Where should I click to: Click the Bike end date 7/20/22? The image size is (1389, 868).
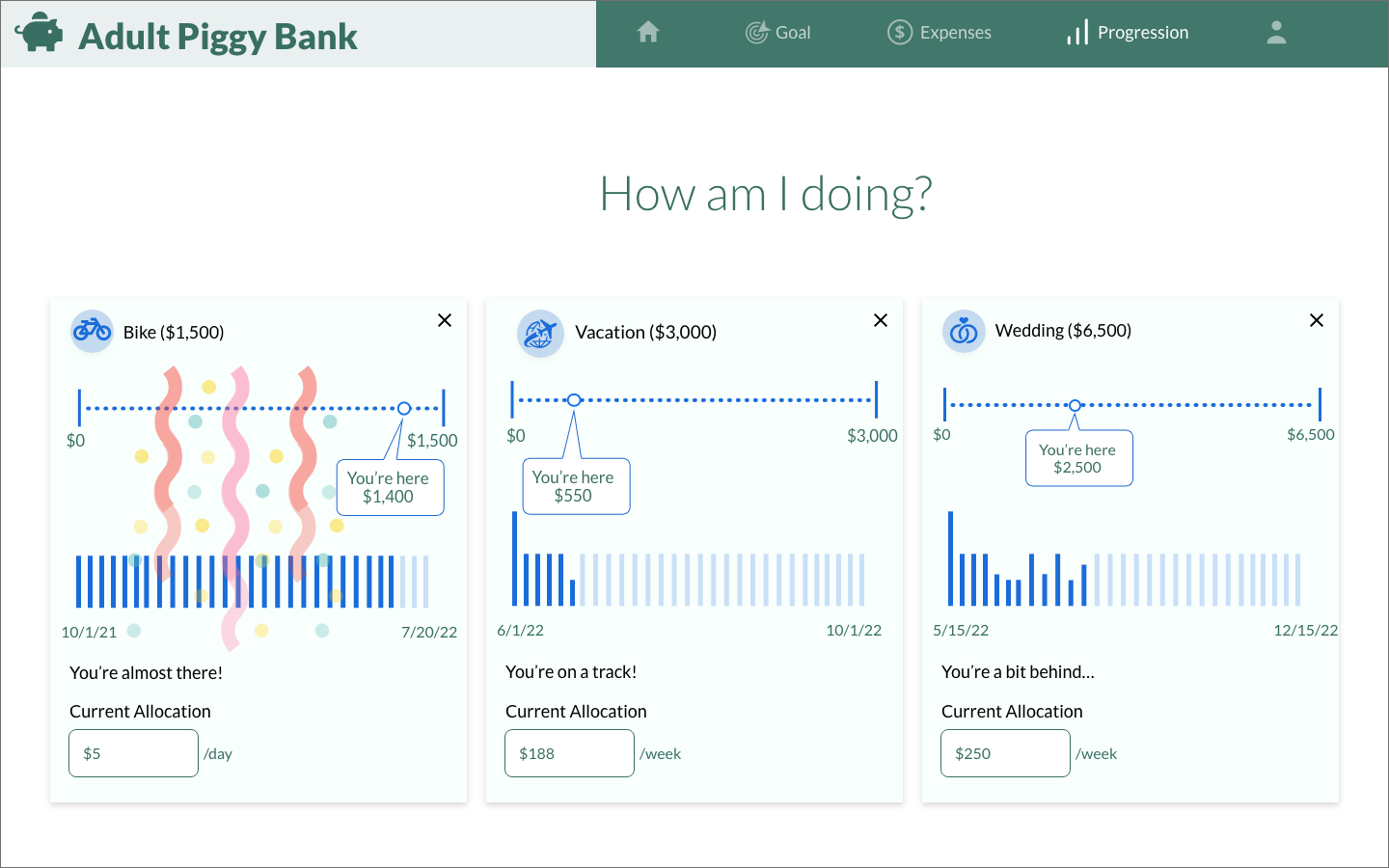(x=429, y=633)
